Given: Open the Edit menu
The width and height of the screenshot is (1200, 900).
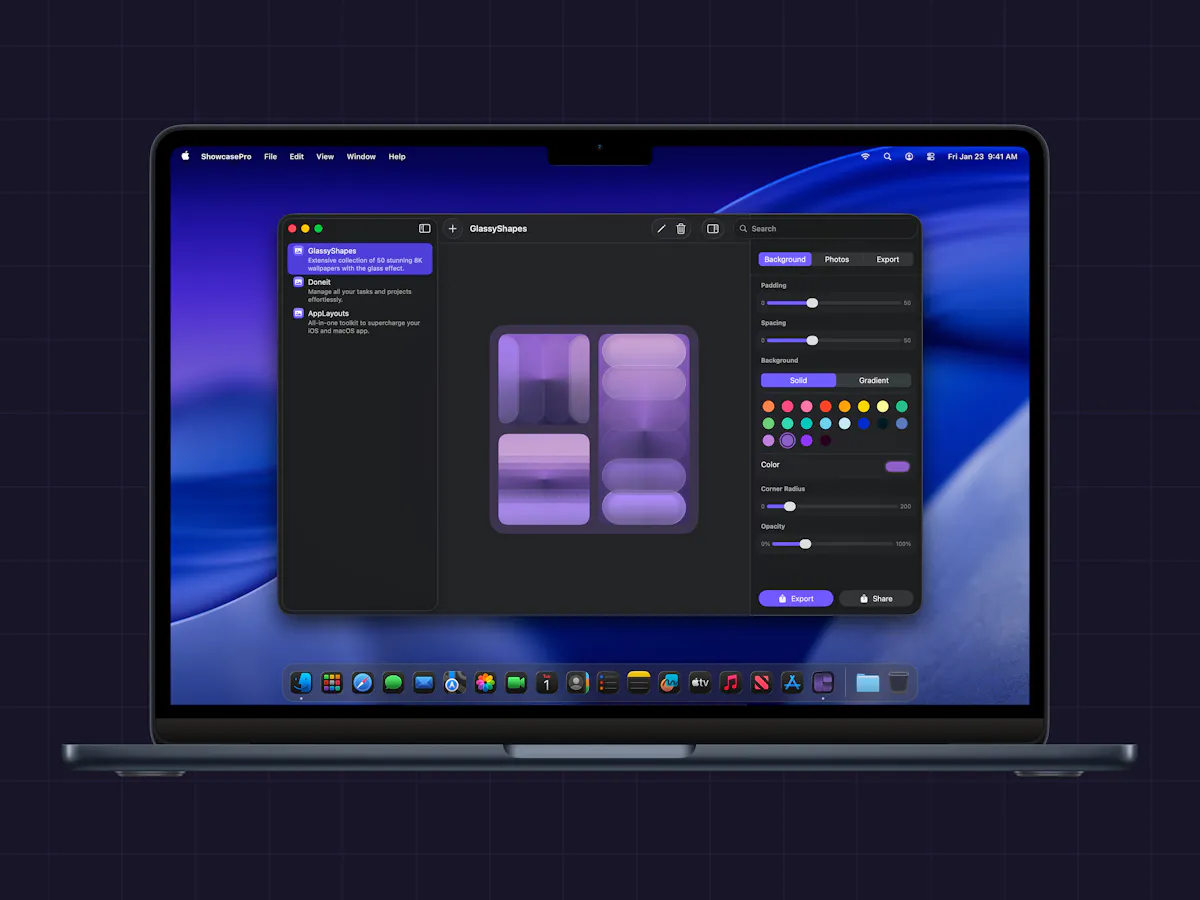Looking at the screenshot, I should tap(297, 157).
